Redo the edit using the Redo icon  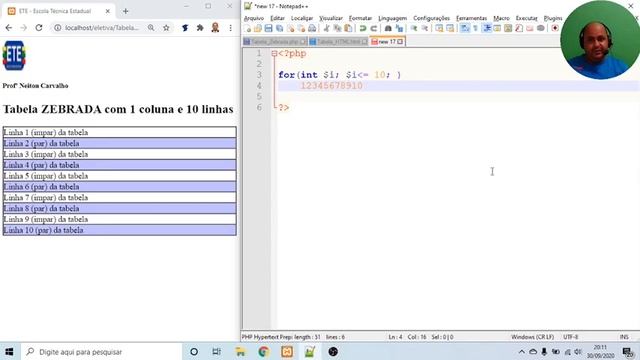point(373,28)
